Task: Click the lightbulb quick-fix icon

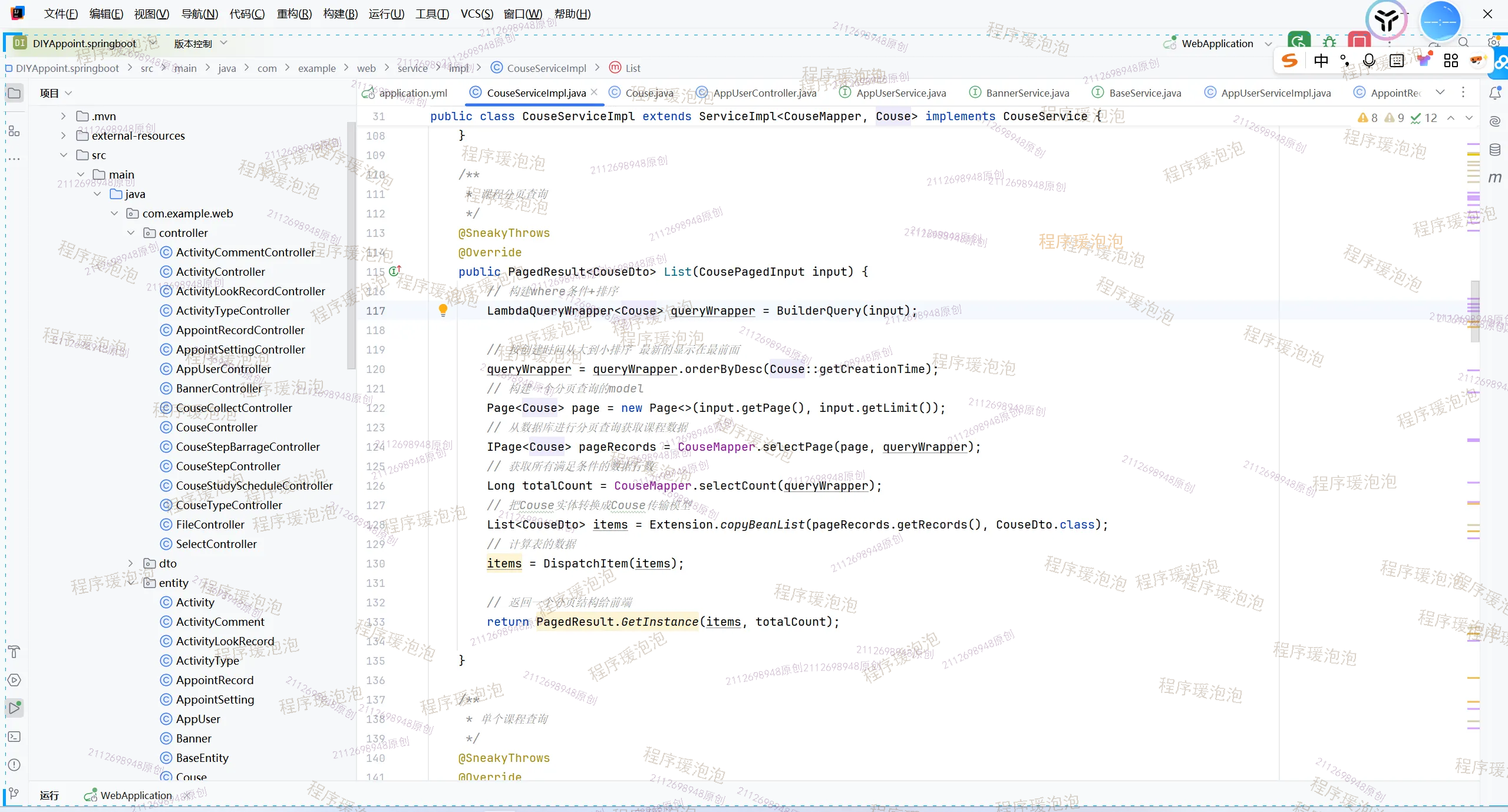Action: pyautogui.click(x=443, y=310)
